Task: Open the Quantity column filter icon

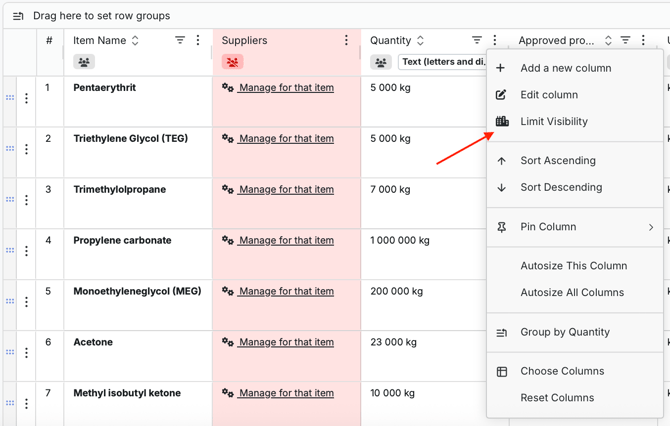Action: point(477,40)
